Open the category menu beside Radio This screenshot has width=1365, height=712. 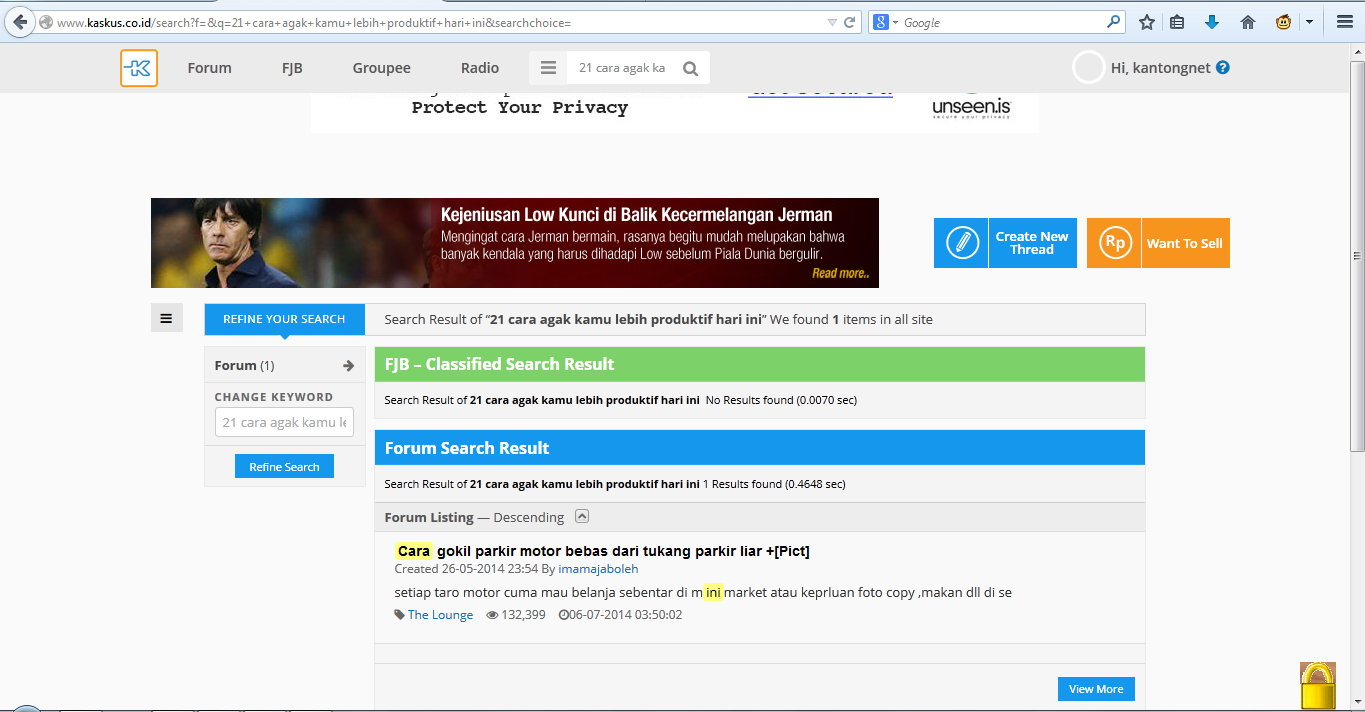pos(548,68)
